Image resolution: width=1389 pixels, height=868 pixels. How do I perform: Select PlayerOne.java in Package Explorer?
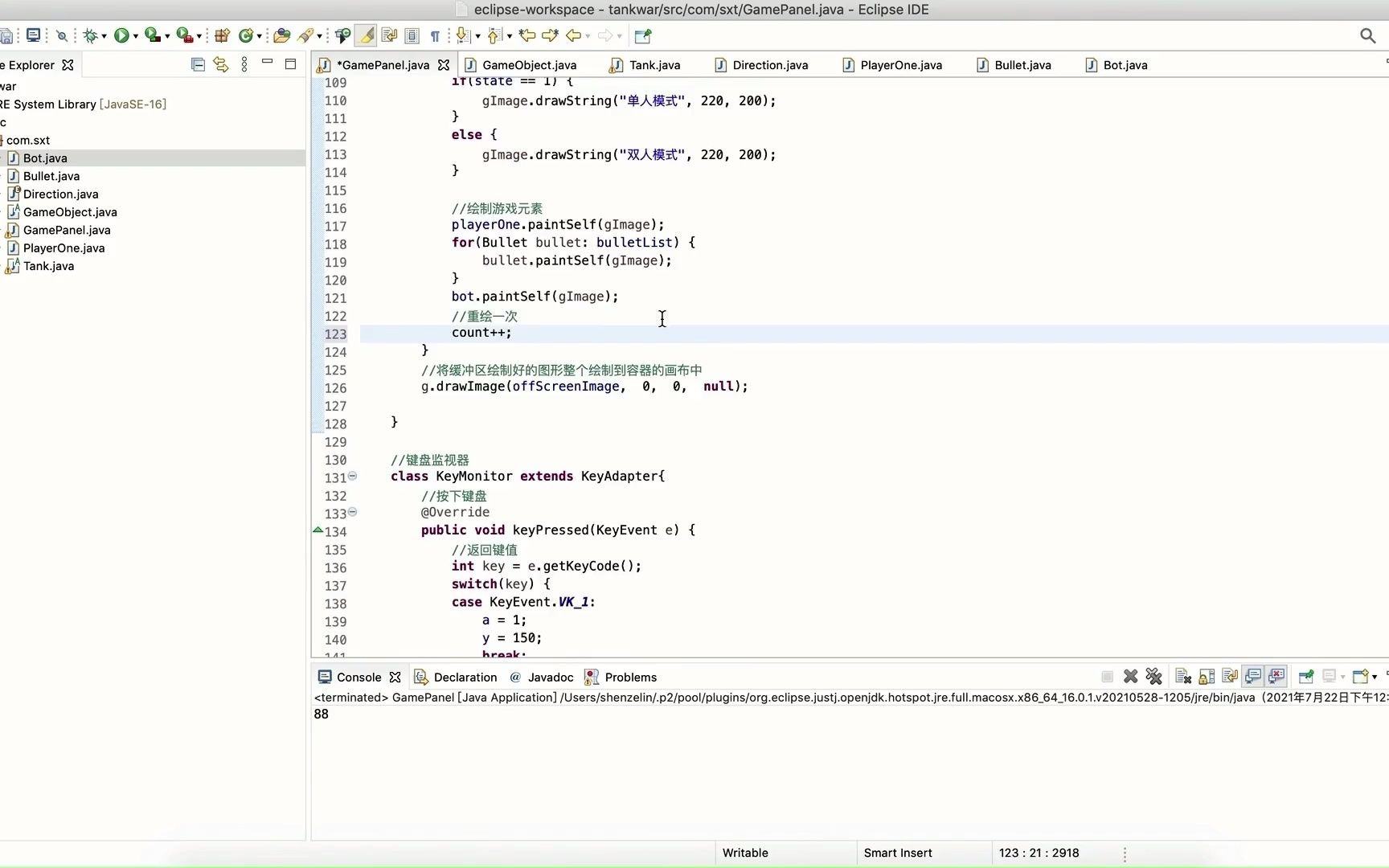64,248
